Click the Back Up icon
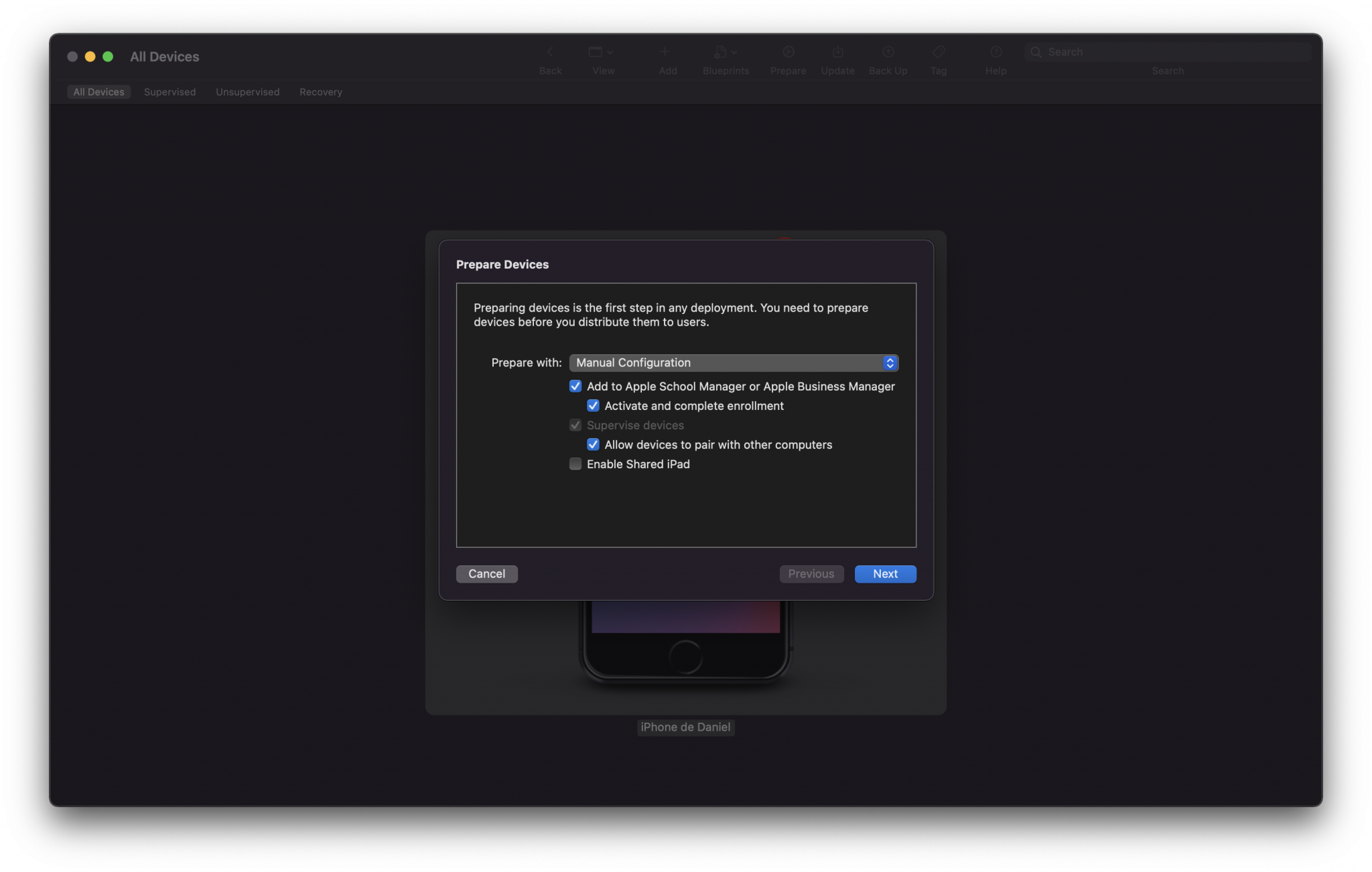 click(887, 52)
